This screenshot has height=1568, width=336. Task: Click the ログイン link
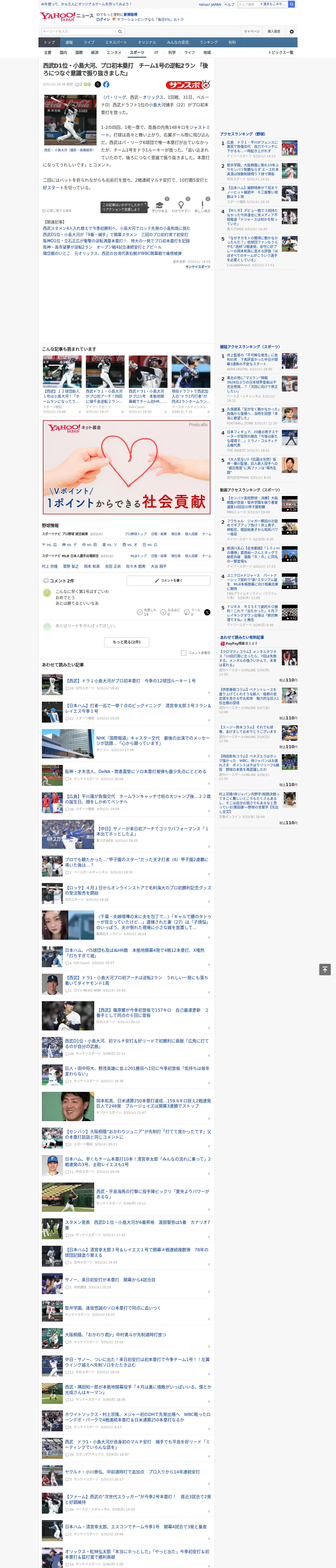[x=103, y=20]
